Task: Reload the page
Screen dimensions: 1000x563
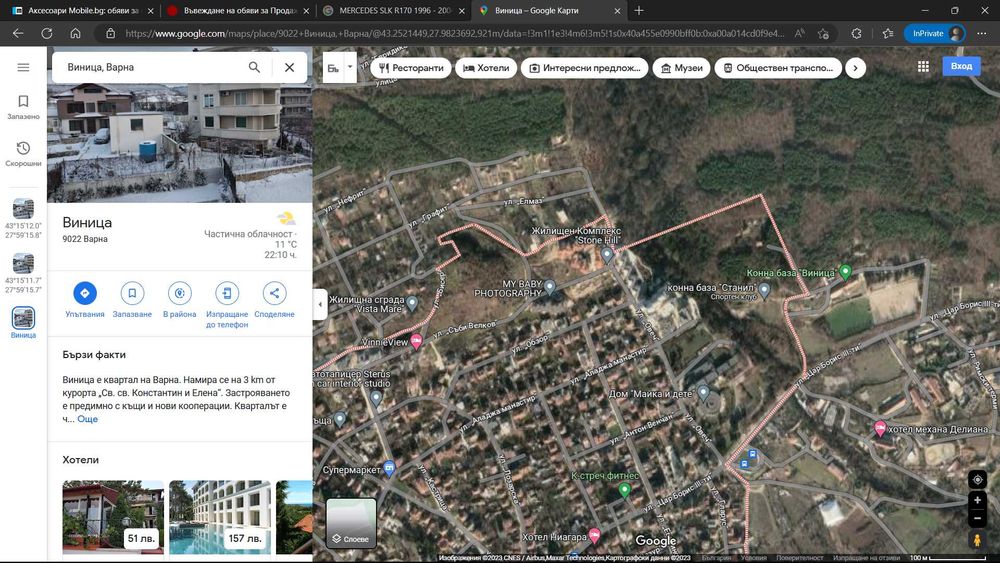Action: (x=47, y=33)
